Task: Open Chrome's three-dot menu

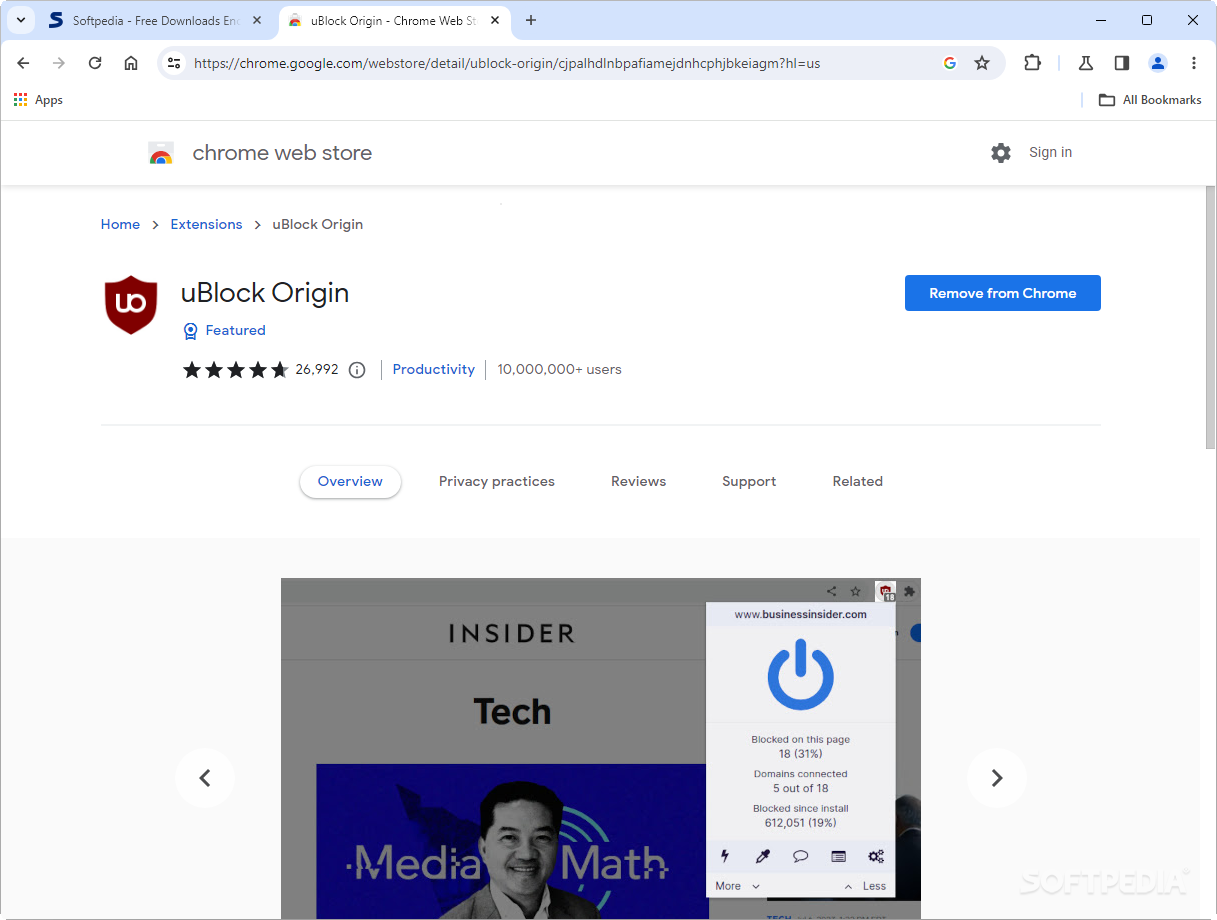Action: [x=1194, y=63]
